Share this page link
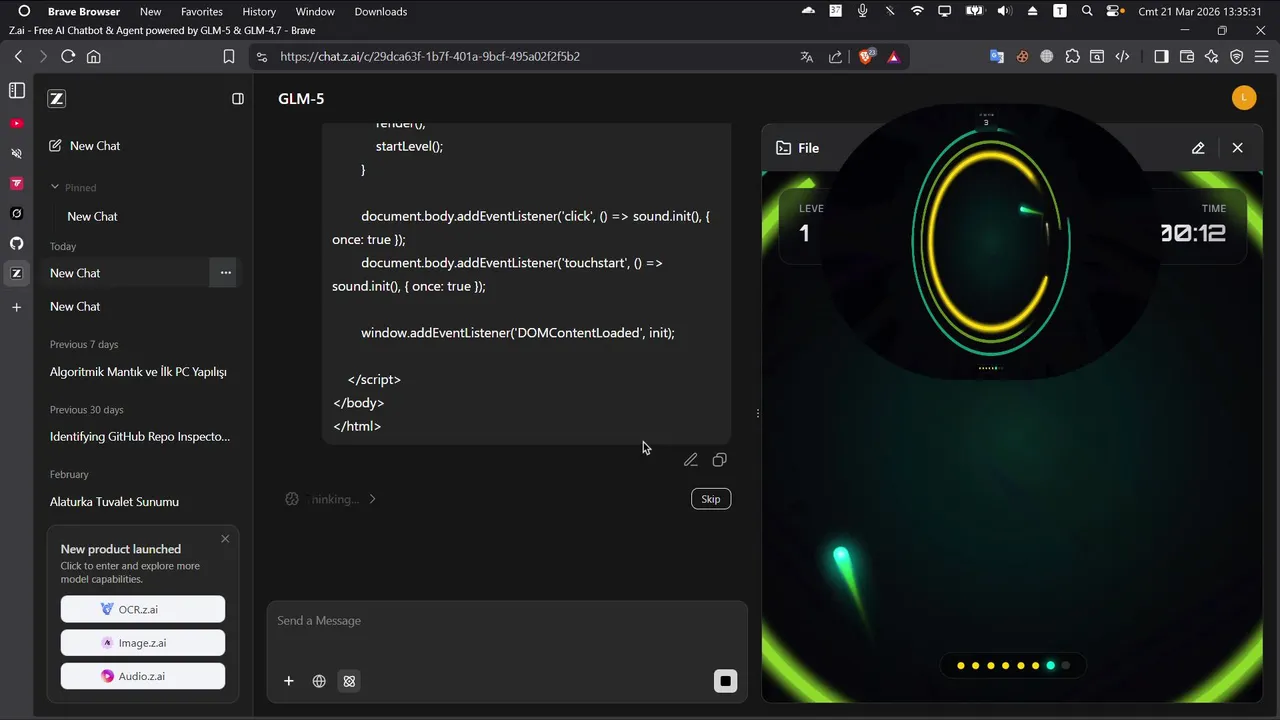1280x720 pixels. tap(836, 57)
